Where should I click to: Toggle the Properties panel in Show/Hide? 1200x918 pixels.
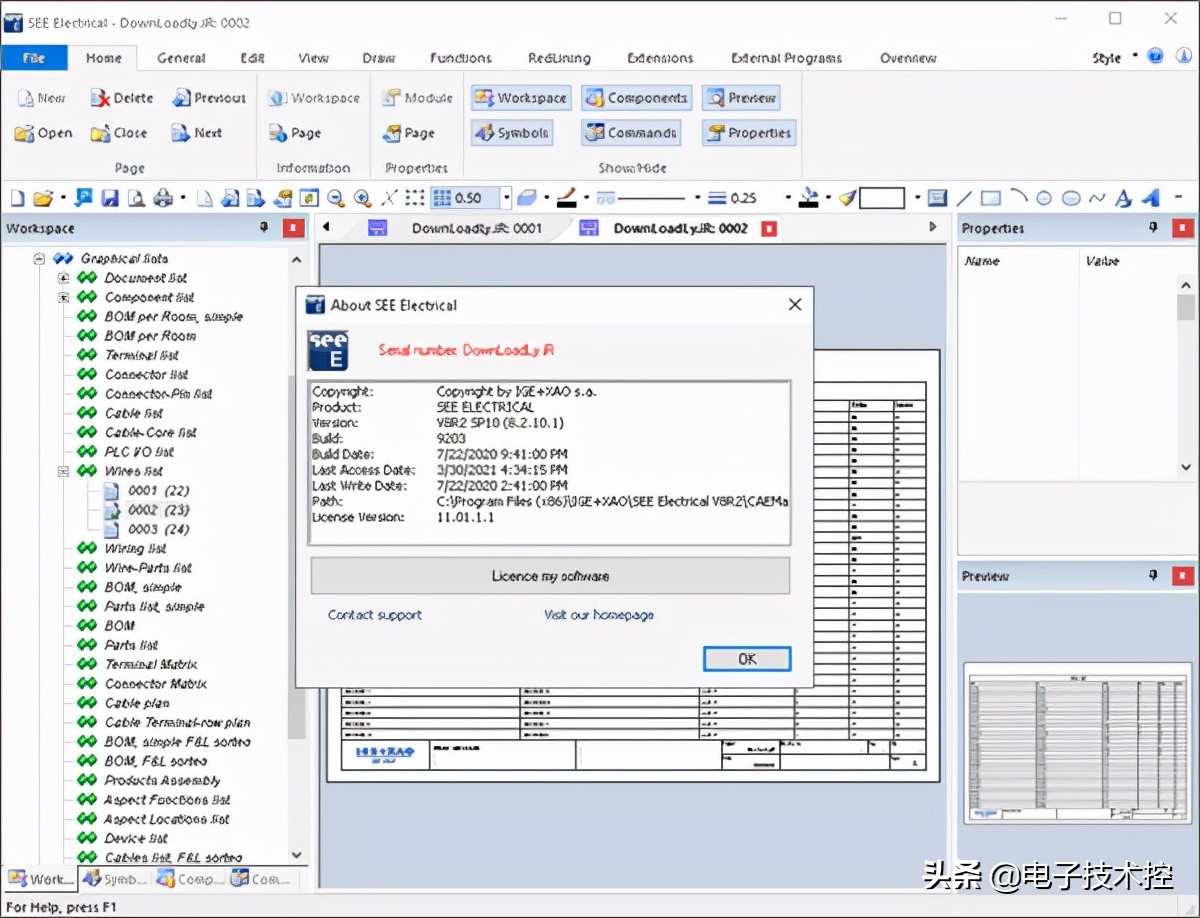pos(748,133)
